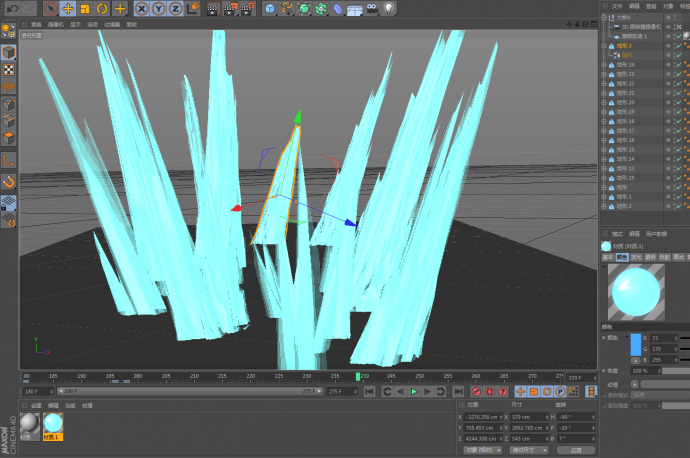Click the Light object icon
The width and height of the screenshot is (690, 458).
389,8
